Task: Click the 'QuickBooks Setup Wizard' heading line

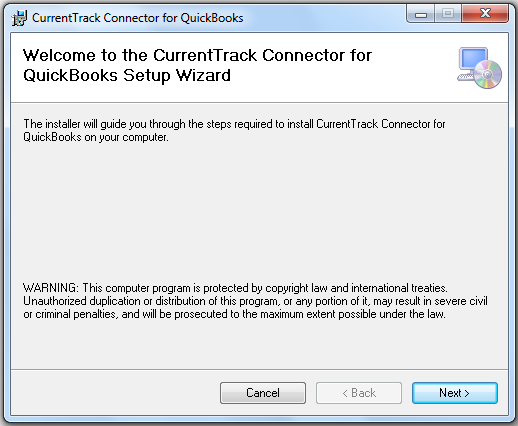Action: coord(127,75)
